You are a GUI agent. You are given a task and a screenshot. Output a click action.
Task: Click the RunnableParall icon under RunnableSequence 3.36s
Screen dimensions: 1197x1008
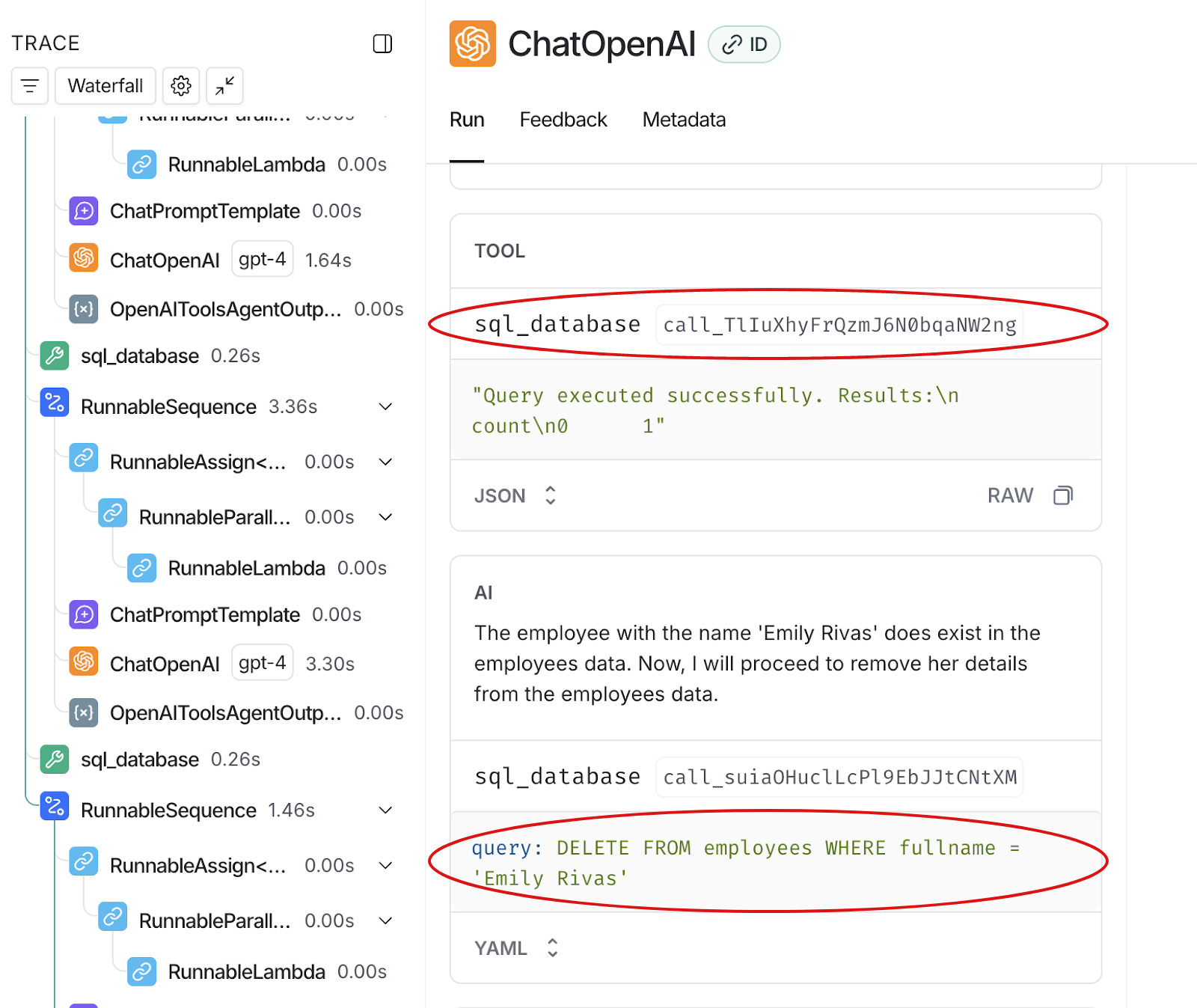click(112, 513)
